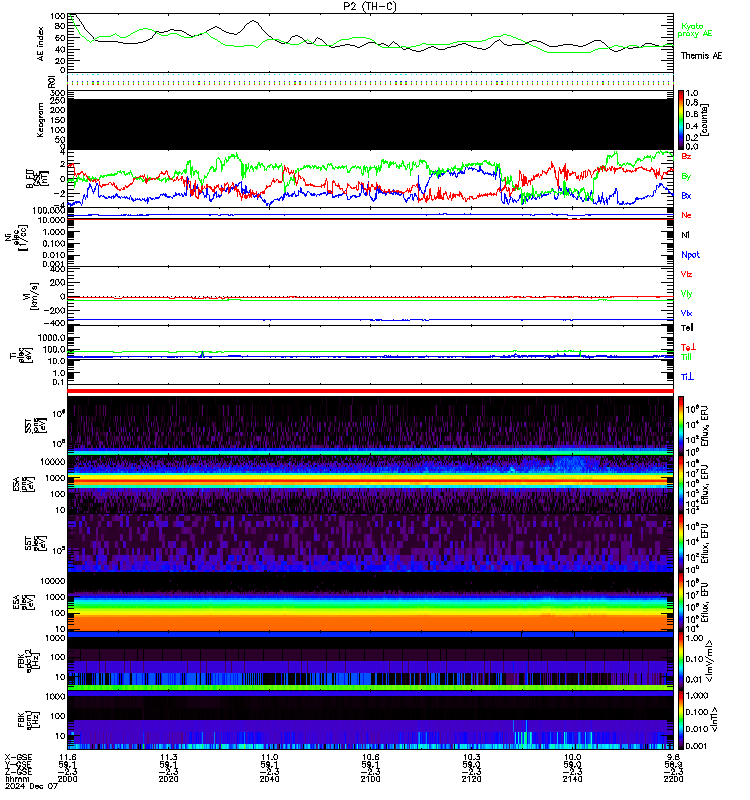
Task: Click inside the SST electrons spectrogram panel
Action: 370,543
